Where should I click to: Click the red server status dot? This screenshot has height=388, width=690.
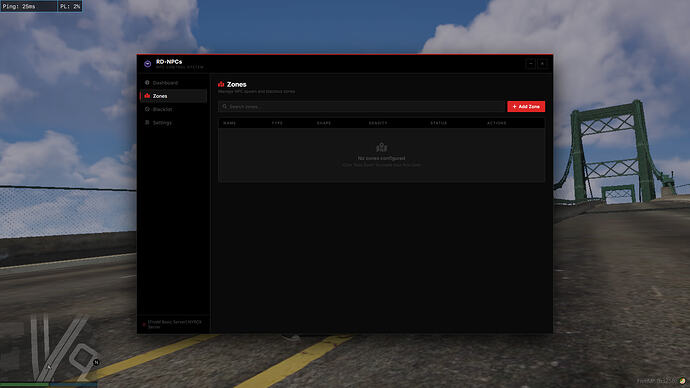(144, 324)
